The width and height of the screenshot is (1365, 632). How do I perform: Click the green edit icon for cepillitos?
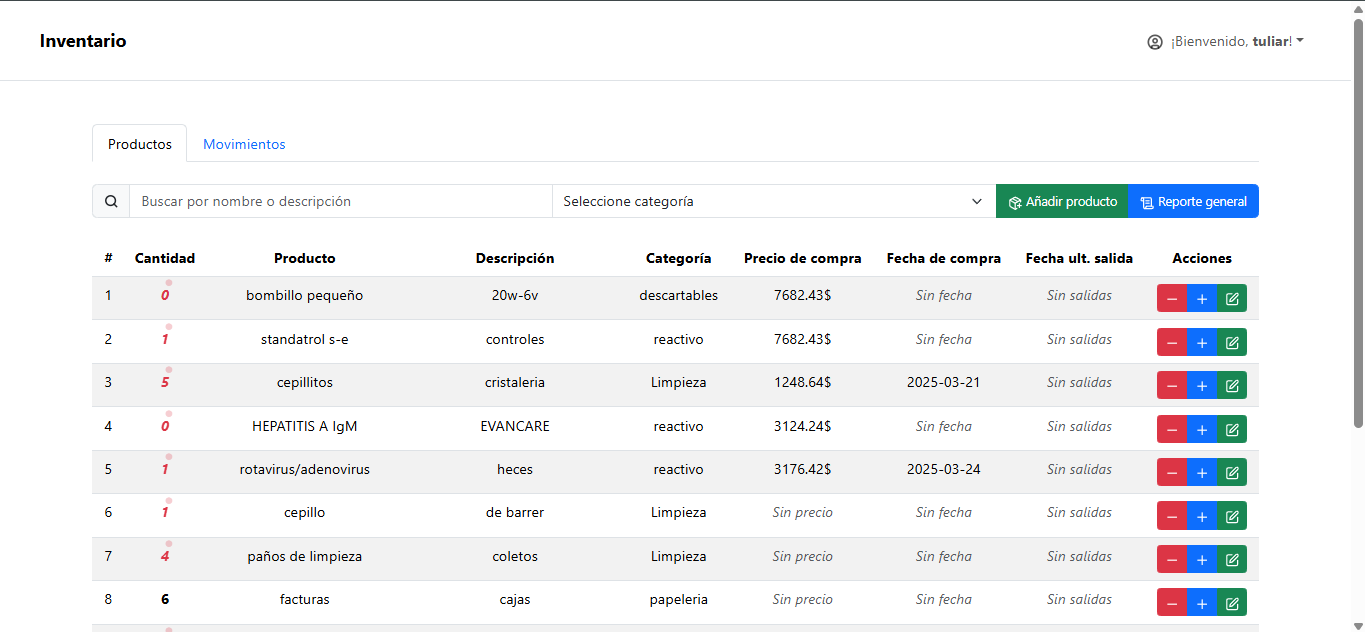coord(1232,386)
